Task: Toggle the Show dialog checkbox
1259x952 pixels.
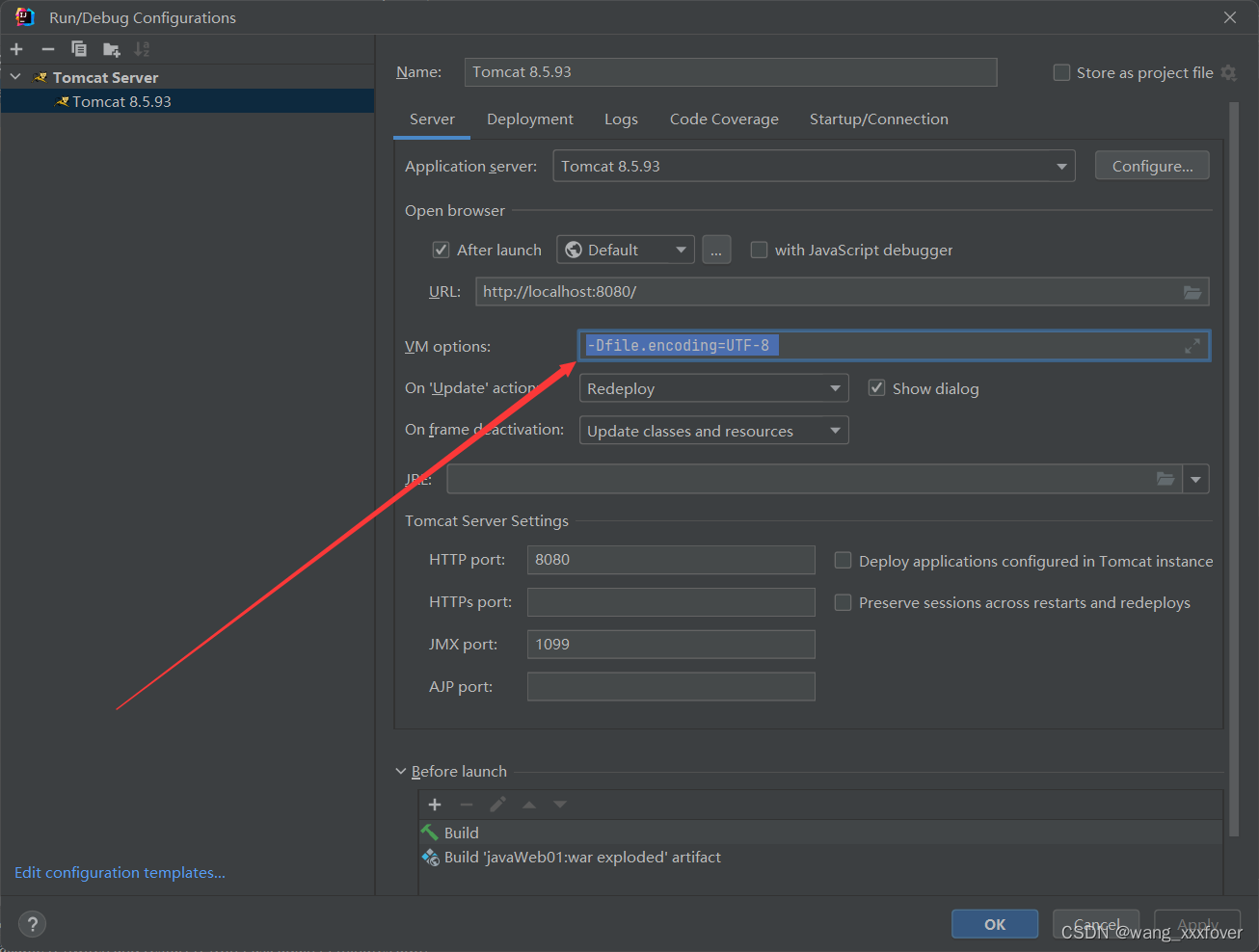Action: [876, 387]
